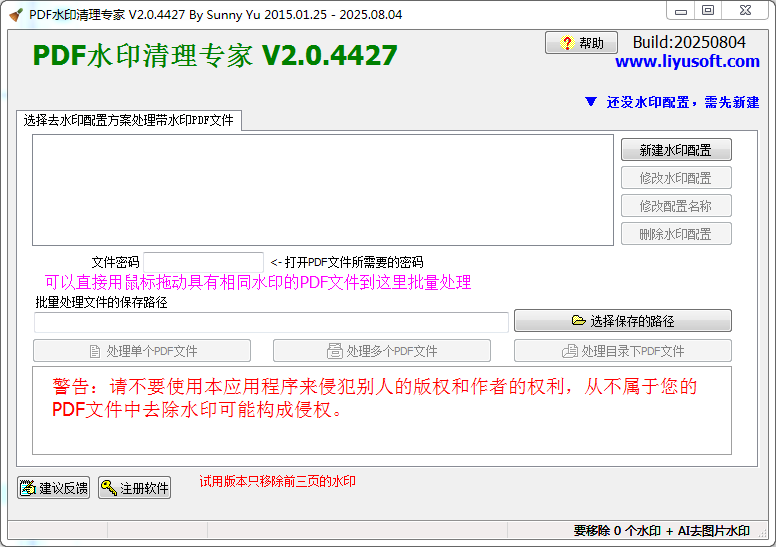This screenshot has height=547, width=776.
Task: Click 注册软件 register button
Action: (135, 488)
